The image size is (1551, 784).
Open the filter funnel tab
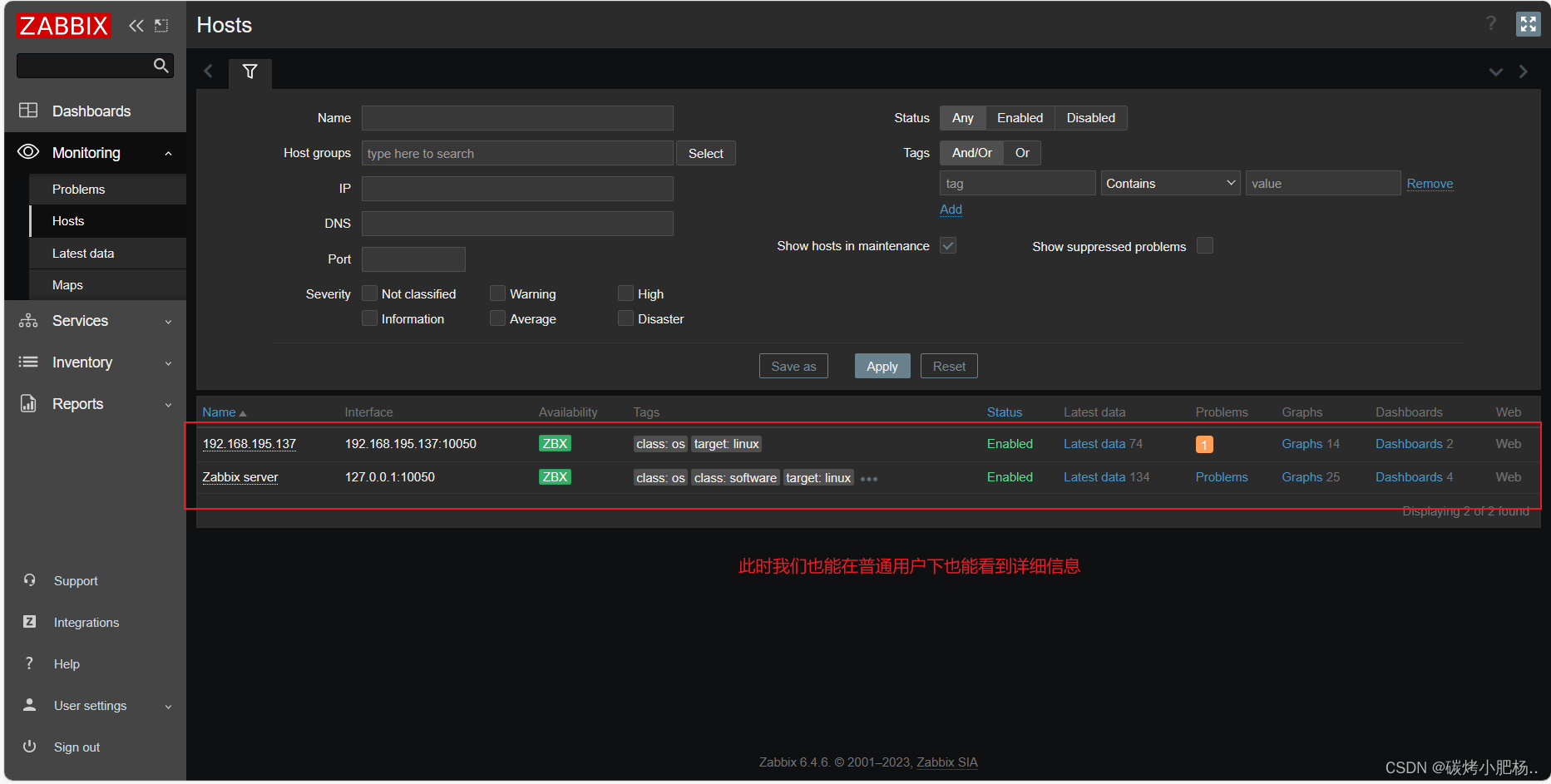click(249, 71)
